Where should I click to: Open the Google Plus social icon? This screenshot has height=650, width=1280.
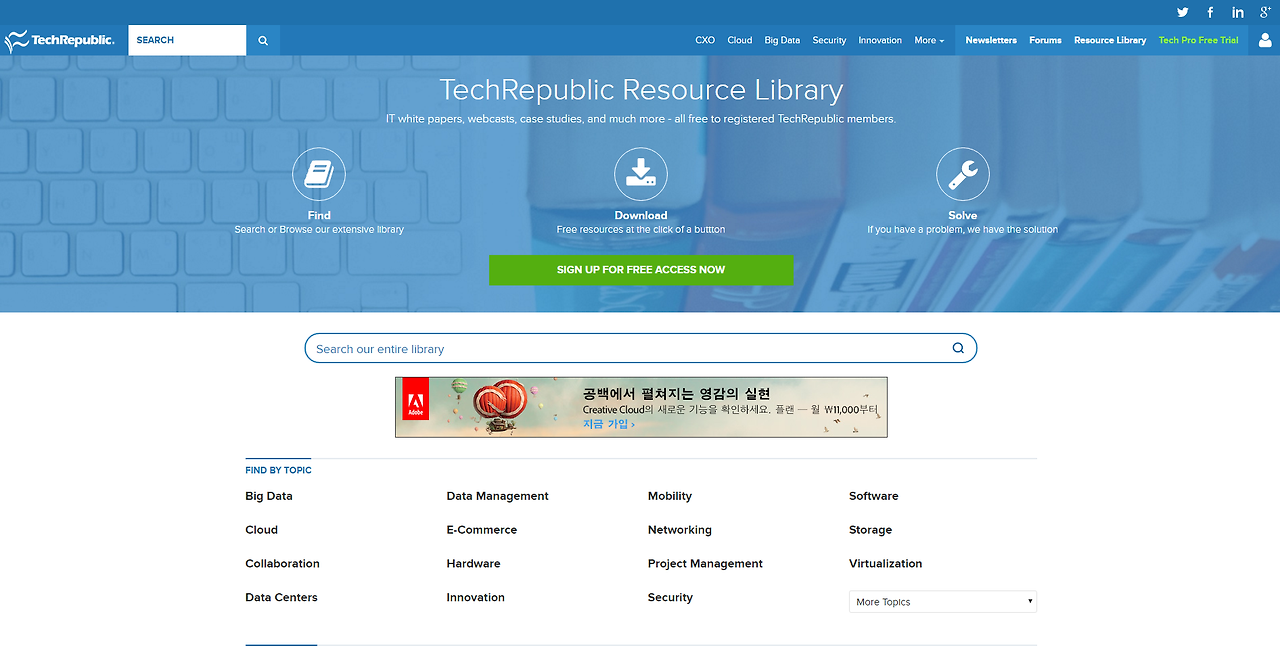[x=1265, y=12]
